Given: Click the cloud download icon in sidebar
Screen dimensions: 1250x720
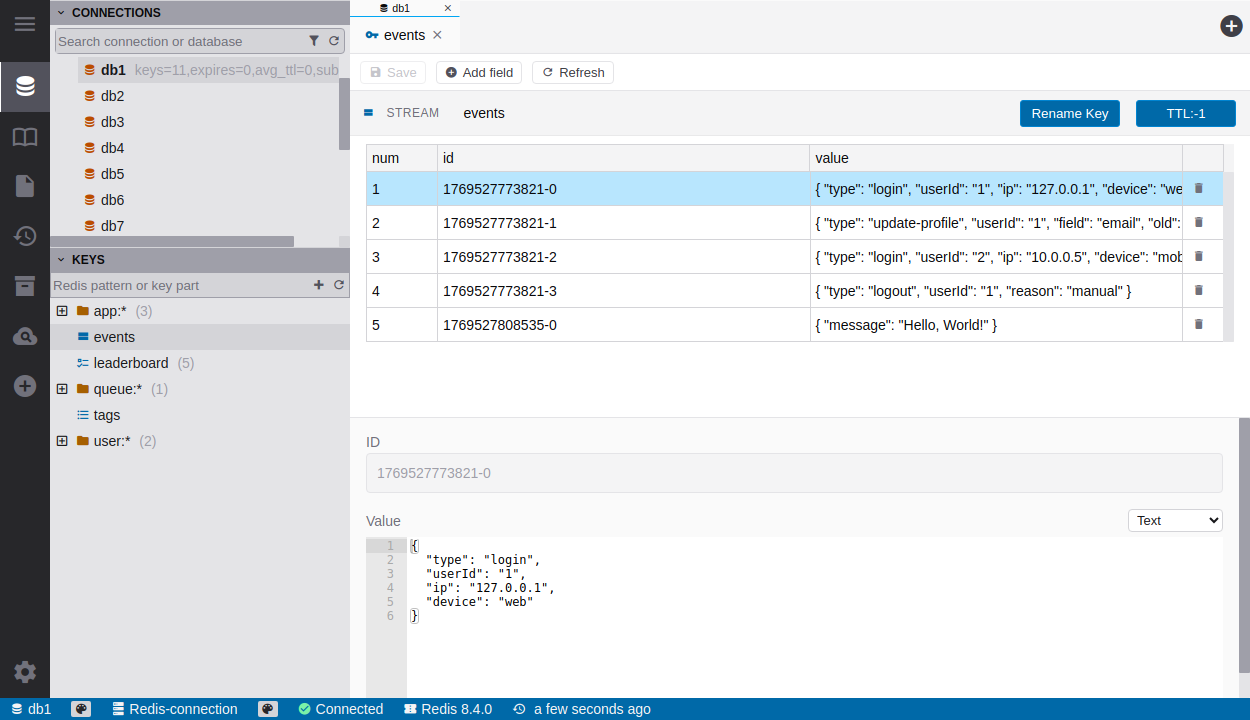Looking at the screenshot, I should click(x=25, y=337).
